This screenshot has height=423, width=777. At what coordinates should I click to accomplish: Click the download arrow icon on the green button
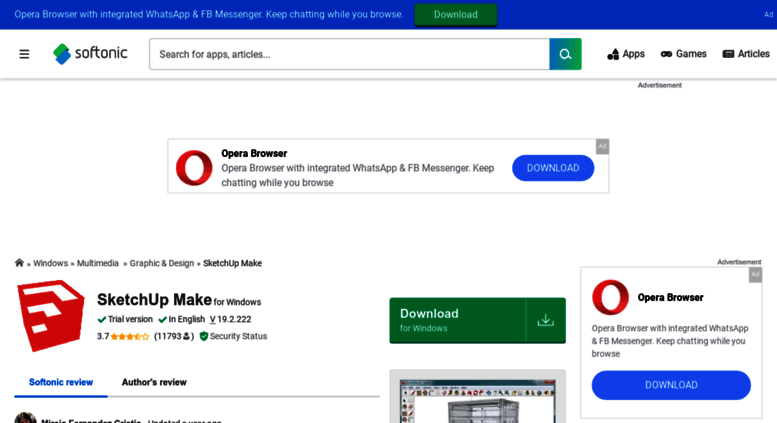pyautogui.click(x=546, y=320)
